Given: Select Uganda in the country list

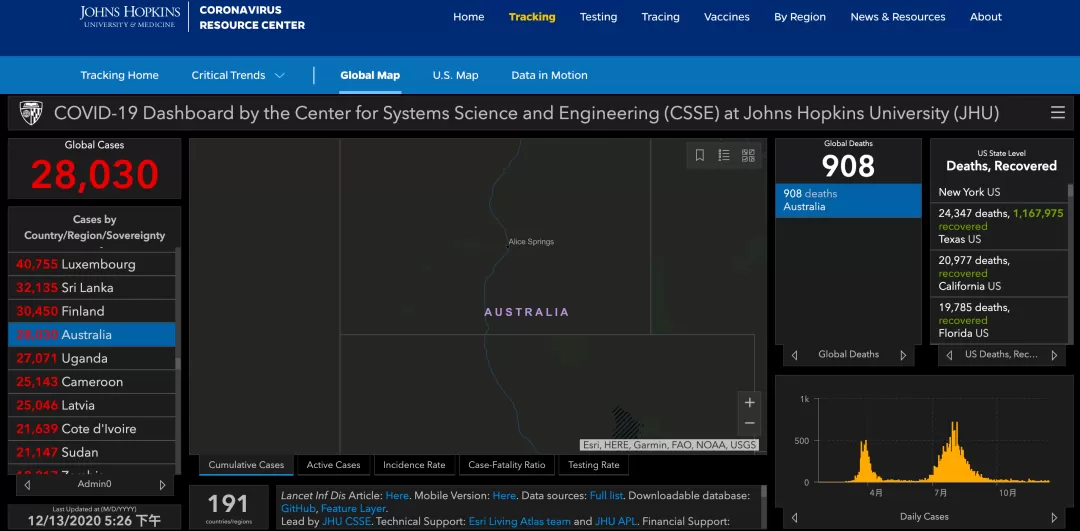Looking at the screenshot, I should [92, 358].
